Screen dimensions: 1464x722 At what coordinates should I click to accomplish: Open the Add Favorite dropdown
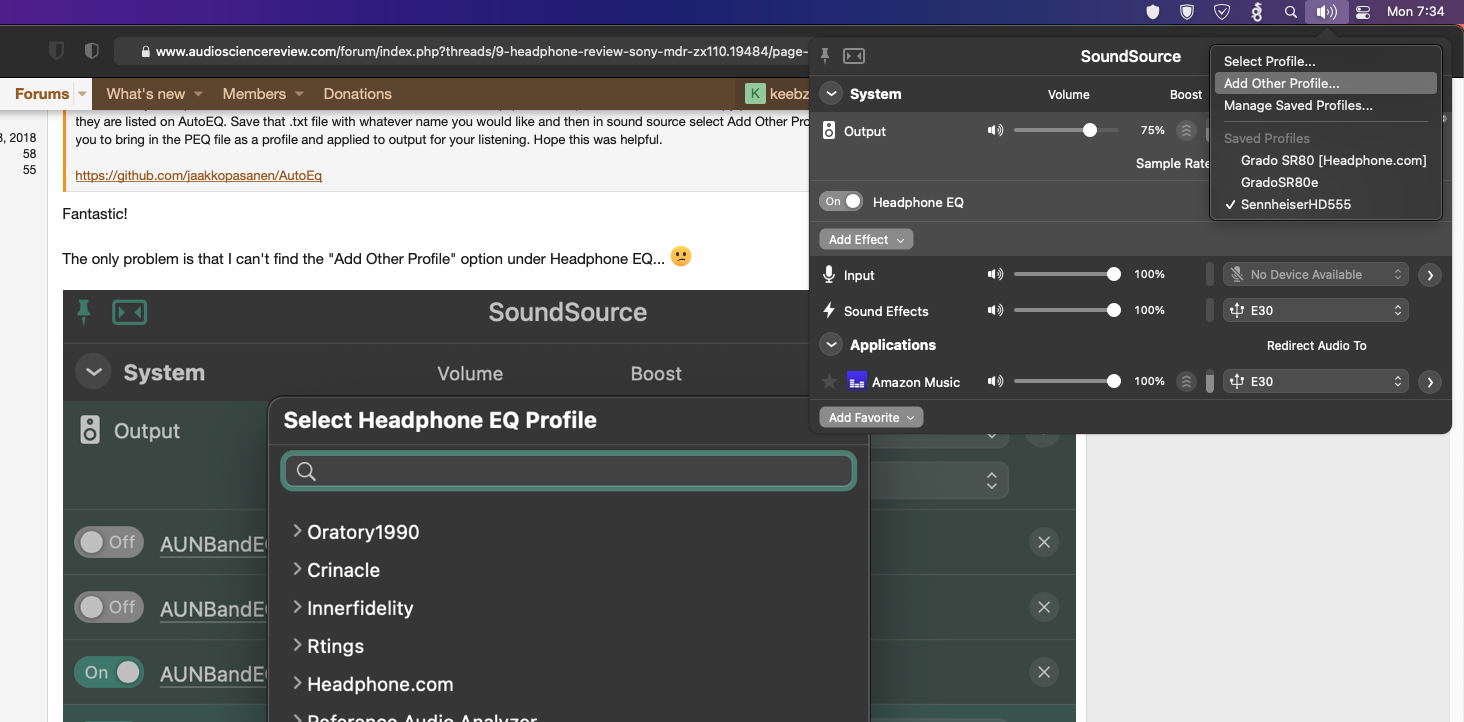point(871,418)
